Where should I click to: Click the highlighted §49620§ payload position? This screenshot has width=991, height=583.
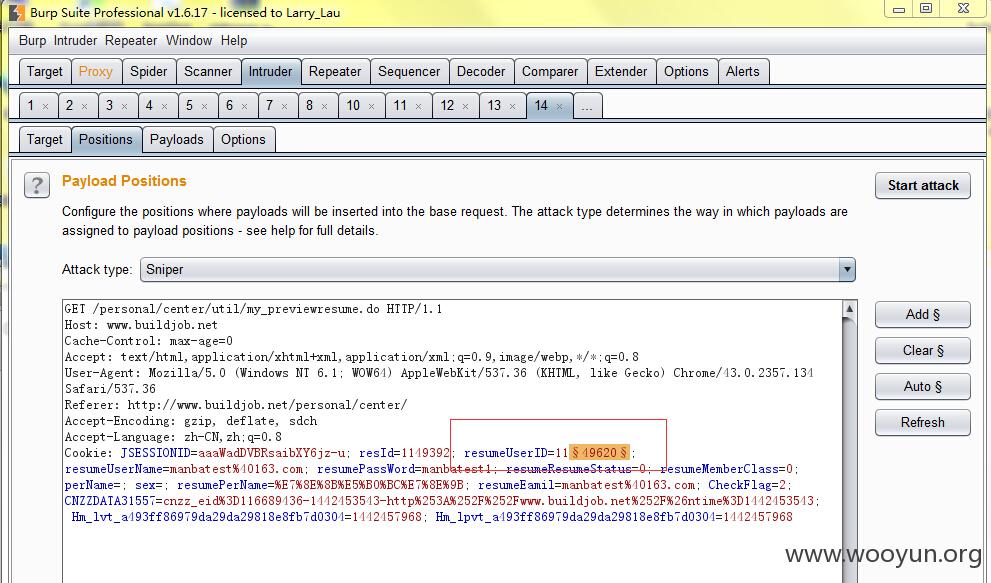point(599,453)
